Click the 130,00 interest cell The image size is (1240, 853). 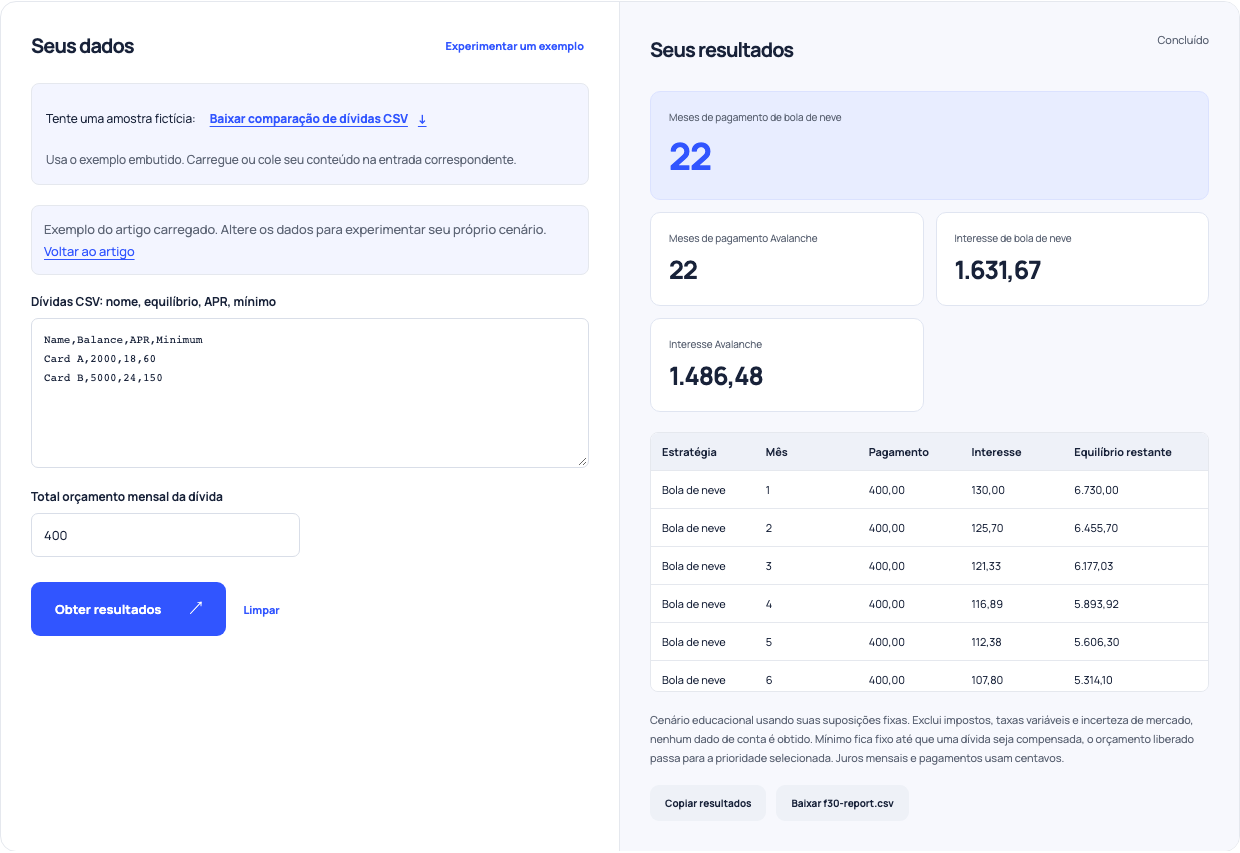[x=988, y=490]
